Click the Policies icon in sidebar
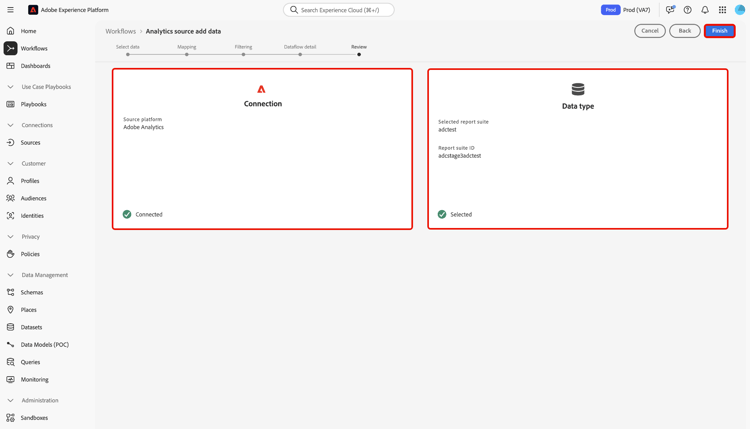 [11, 254]
